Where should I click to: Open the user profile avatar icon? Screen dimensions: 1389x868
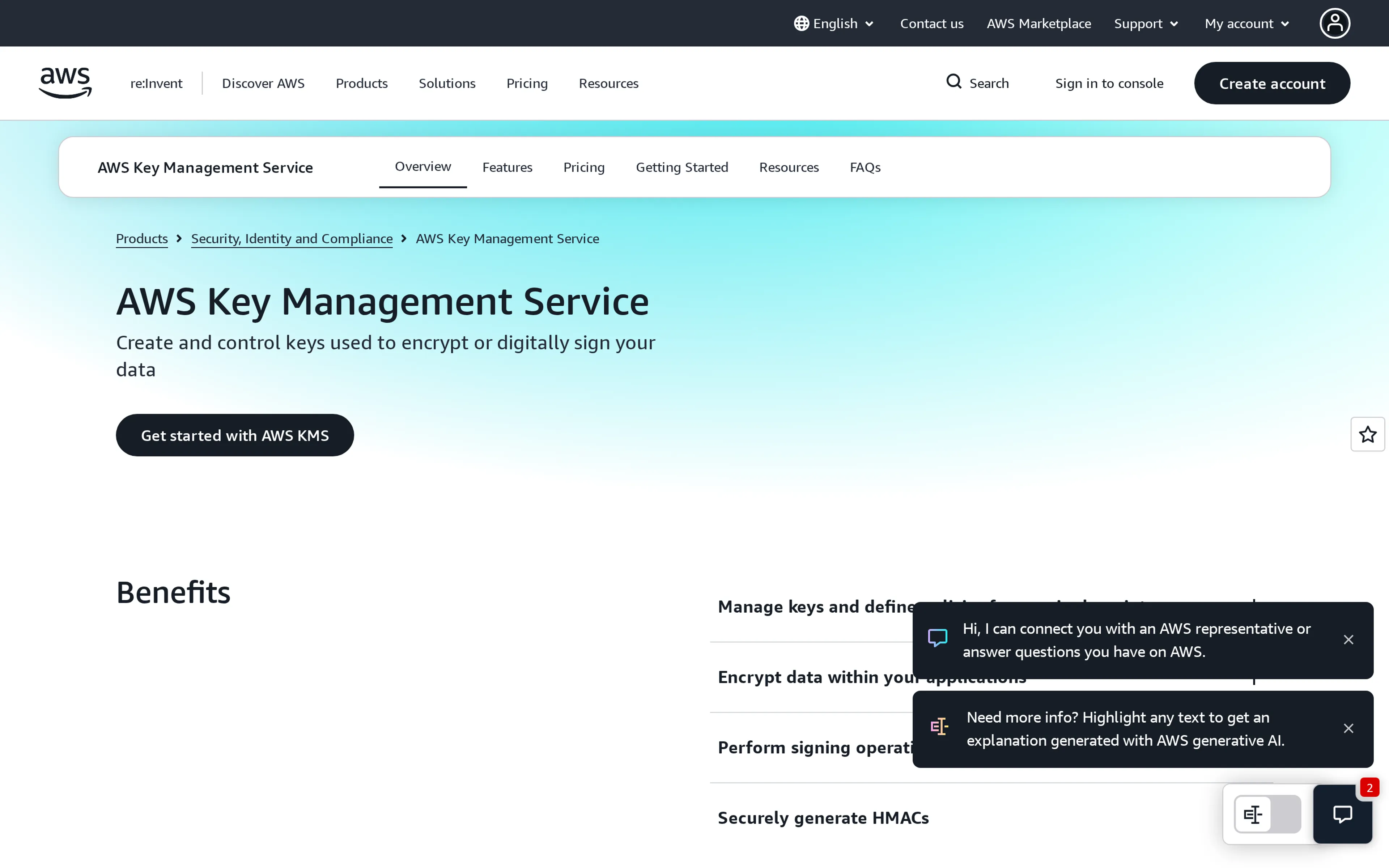pyautogui.click(x=1334, y=24)
